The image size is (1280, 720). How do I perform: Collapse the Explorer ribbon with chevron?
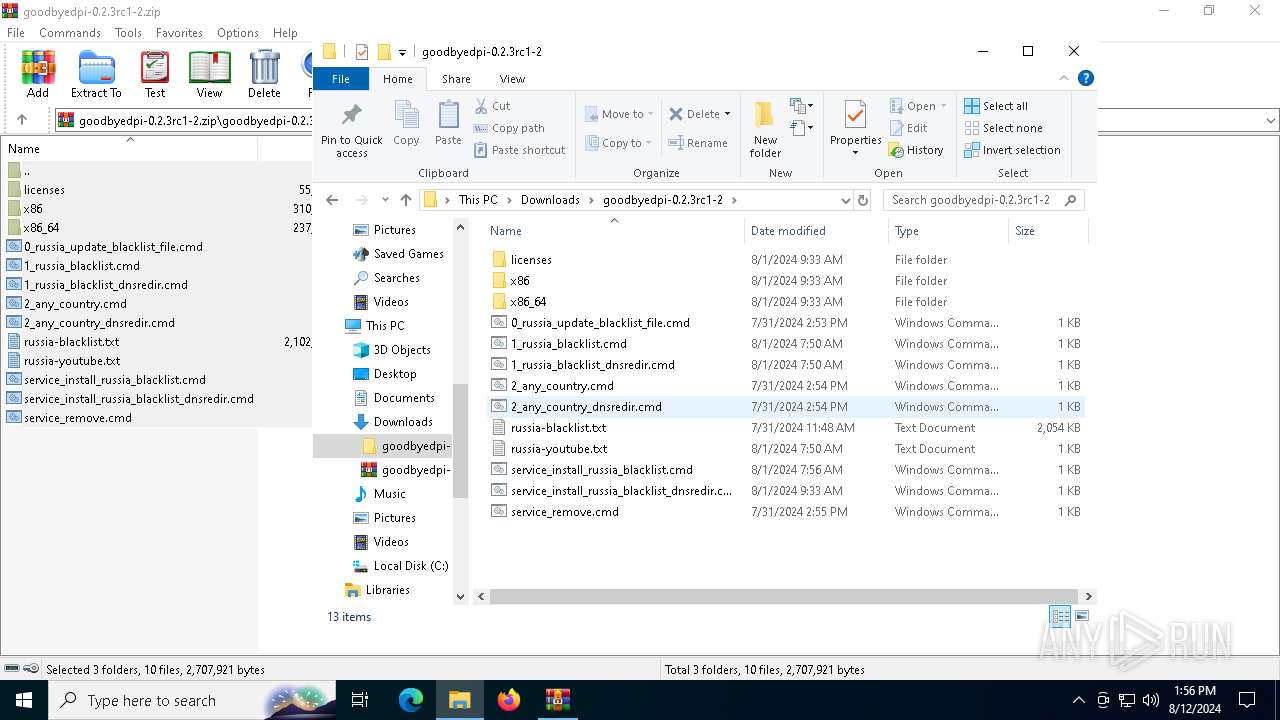1064,78
